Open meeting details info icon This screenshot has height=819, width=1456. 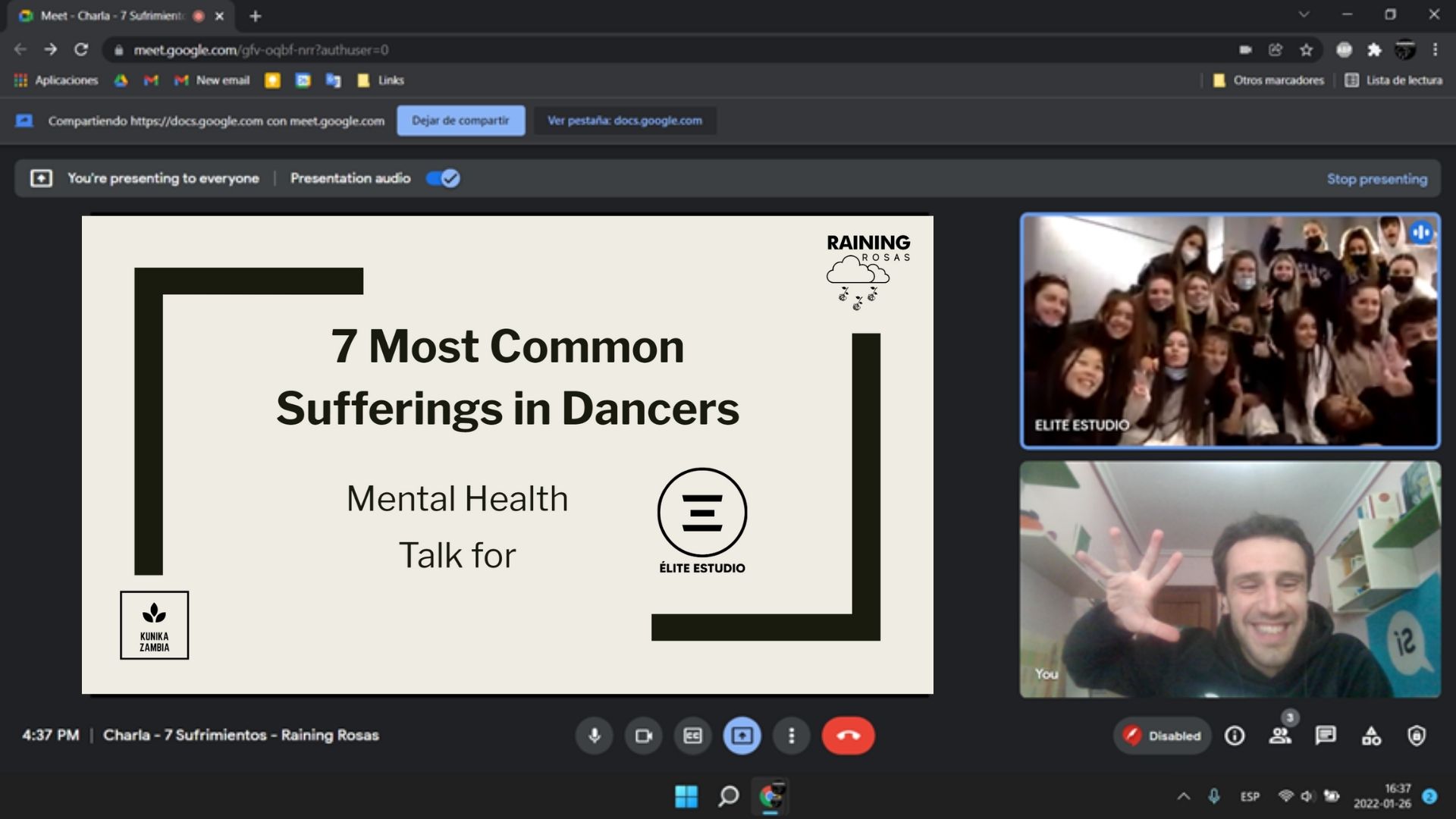pyautogui.click(x=1235, y=736)
